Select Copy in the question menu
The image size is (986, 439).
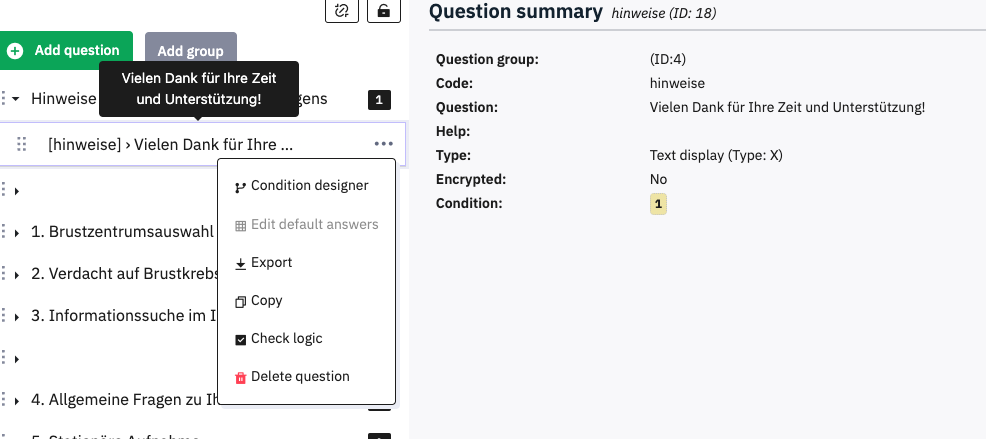pos(266,301)
